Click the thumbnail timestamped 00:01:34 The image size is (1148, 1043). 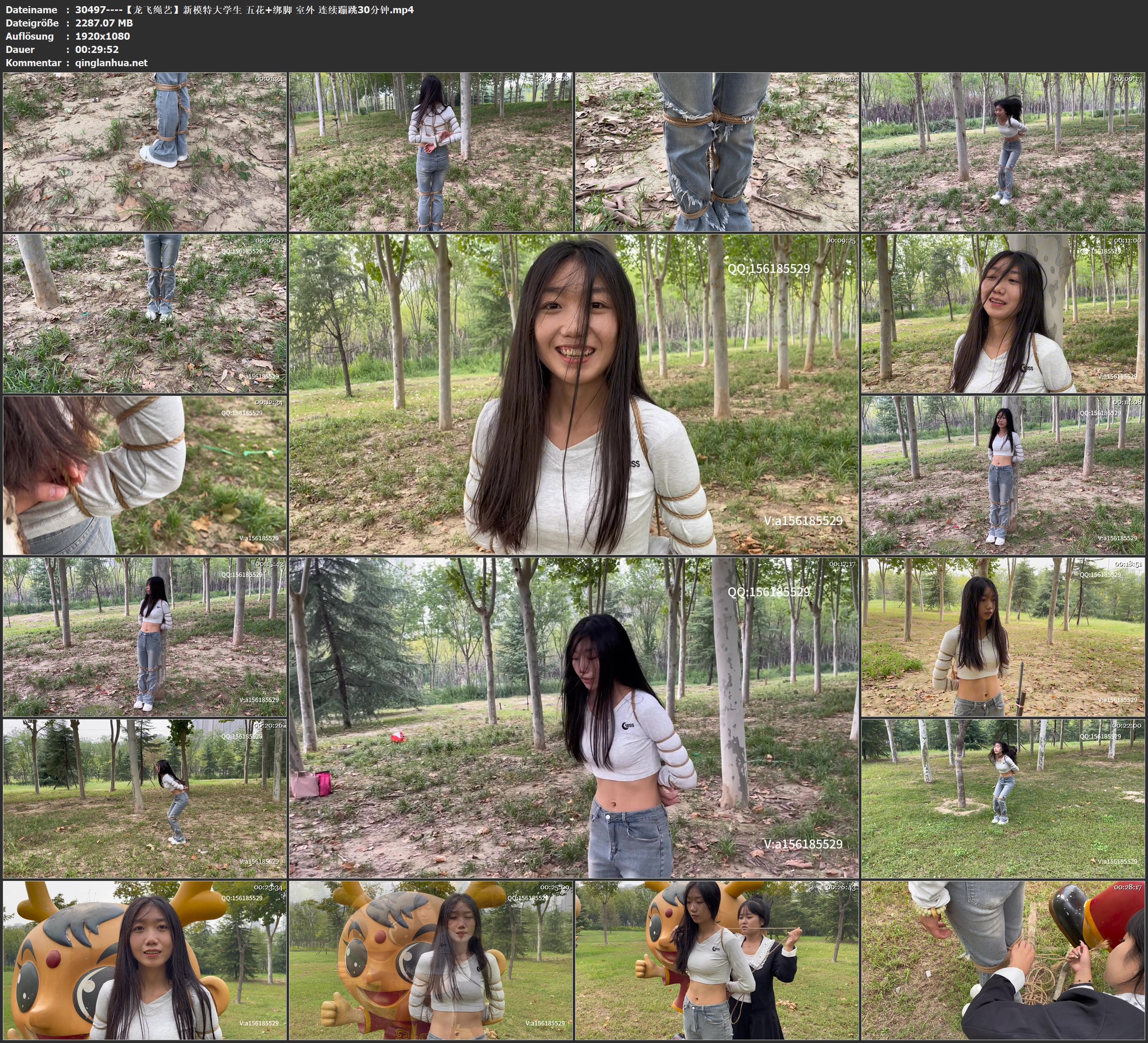[x=145, y=151]
